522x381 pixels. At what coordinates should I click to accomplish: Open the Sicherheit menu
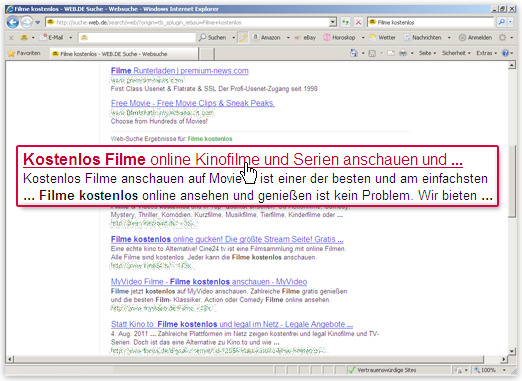[456, 53]
